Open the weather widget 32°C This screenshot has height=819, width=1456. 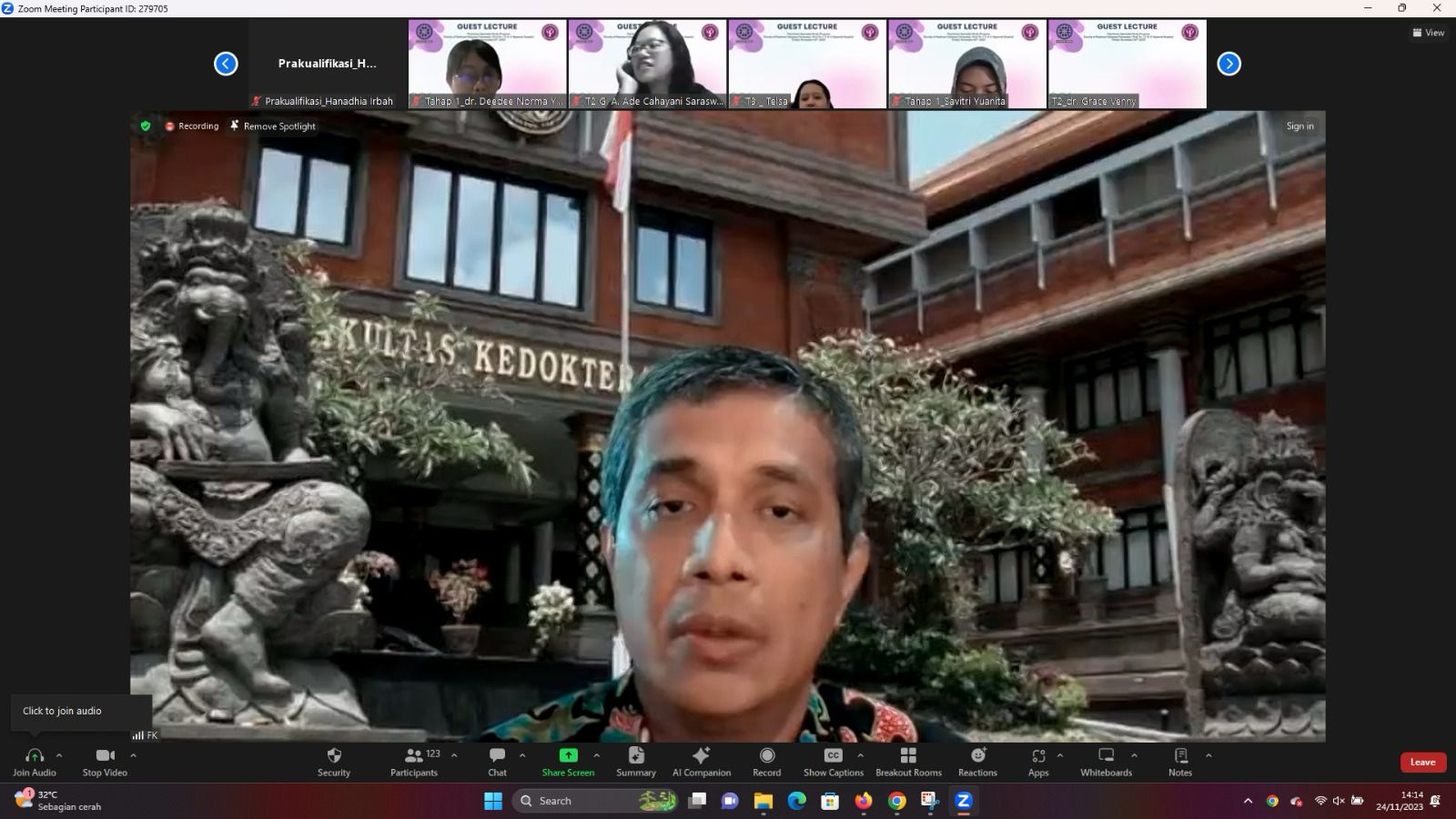58,801
